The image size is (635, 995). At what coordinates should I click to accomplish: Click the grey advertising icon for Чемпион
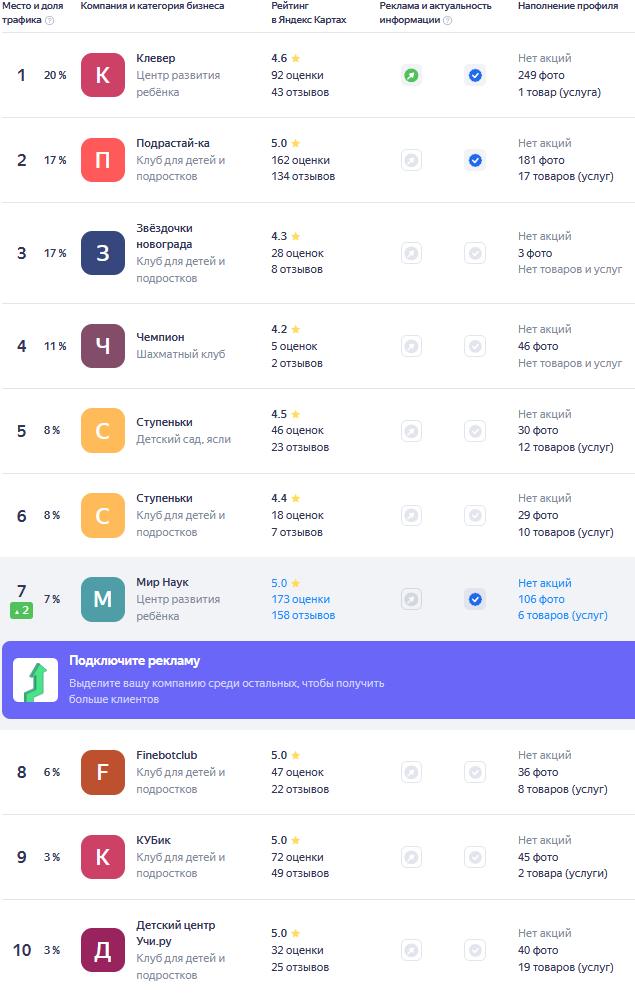[411, 346]
